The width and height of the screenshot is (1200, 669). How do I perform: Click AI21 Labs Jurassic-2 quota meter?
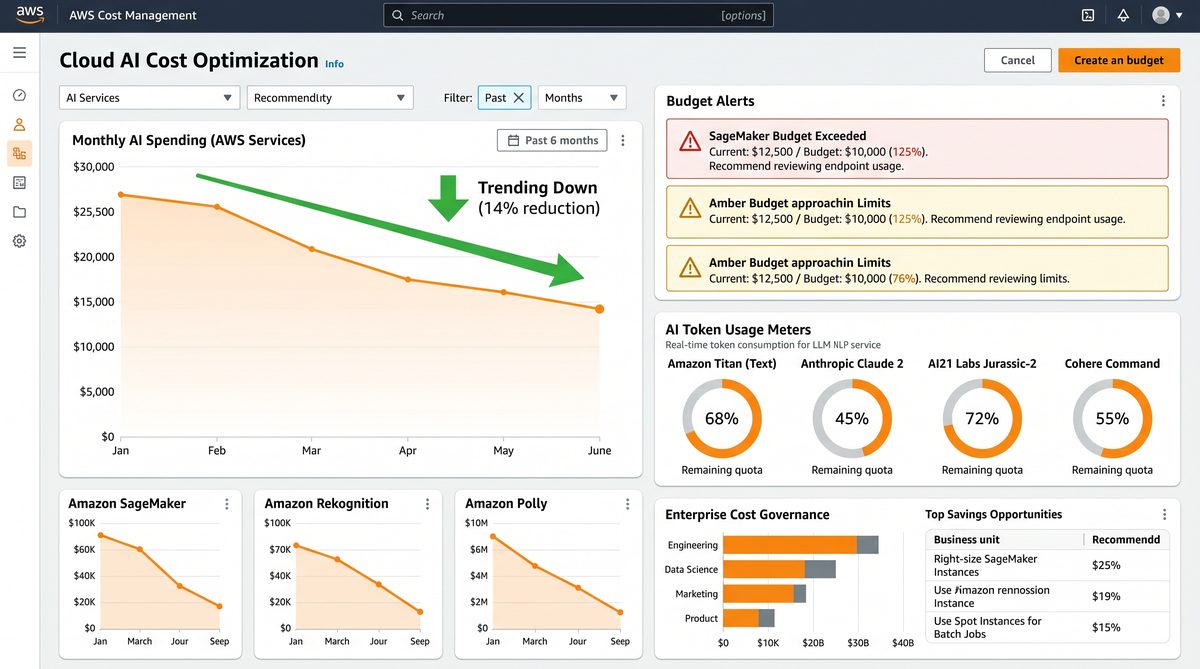click(x=982, y=419)
